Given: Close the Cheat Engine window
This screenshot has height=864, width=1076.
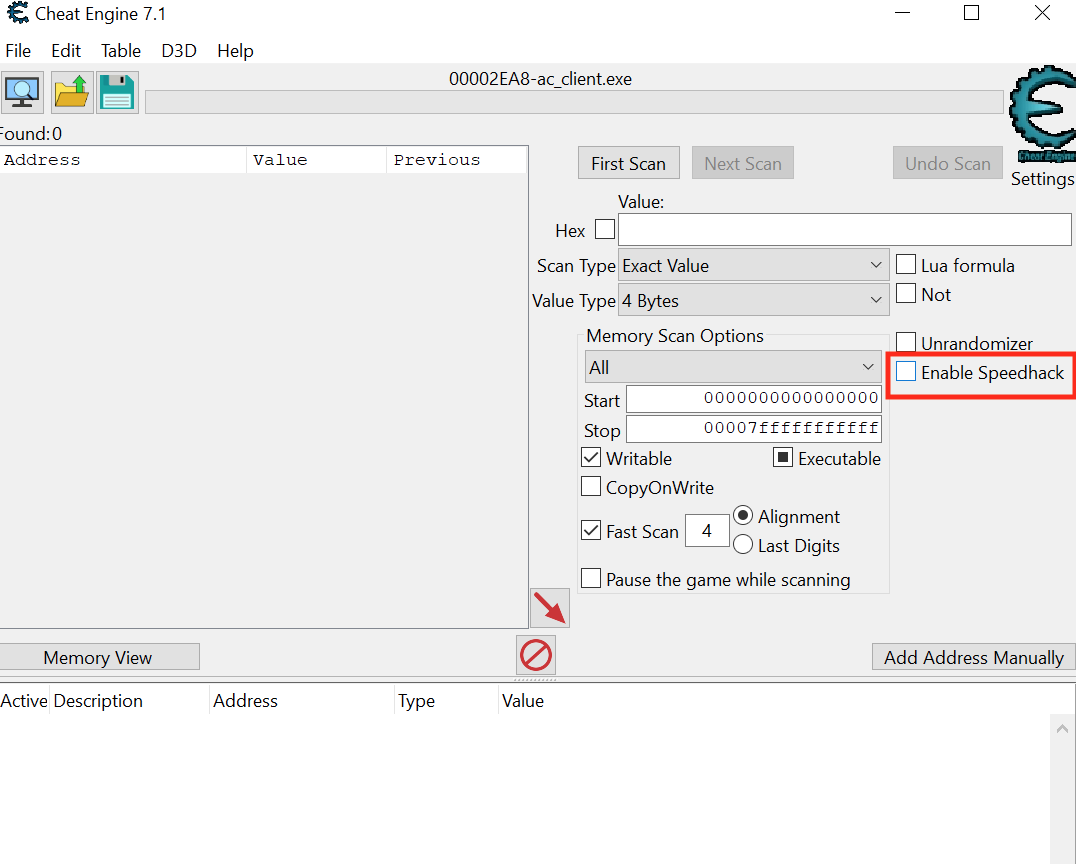Looking at the screenshot, I should click(1042, 13).
